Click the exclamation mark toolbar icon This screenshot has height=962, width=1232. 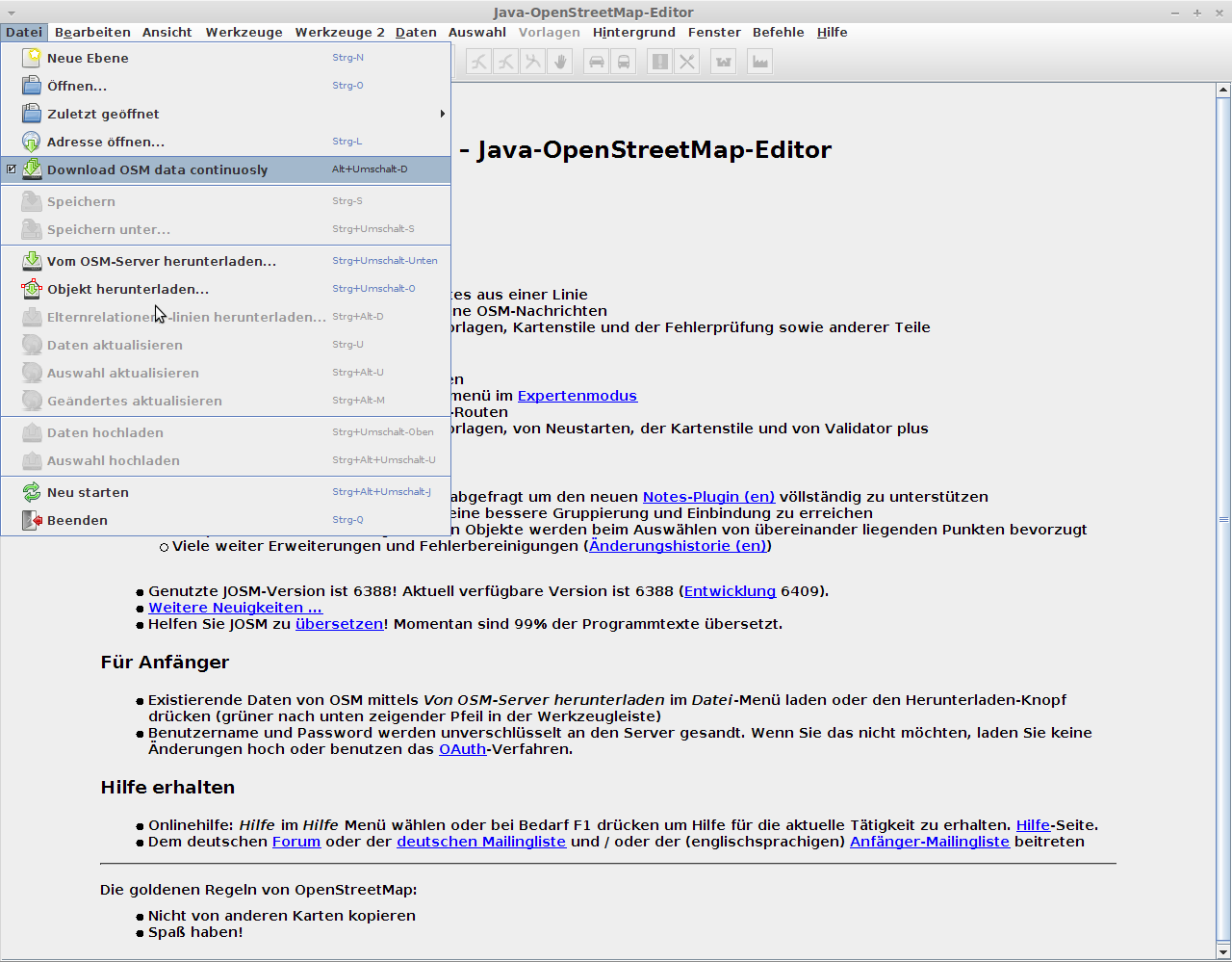(x=659, y=62)
